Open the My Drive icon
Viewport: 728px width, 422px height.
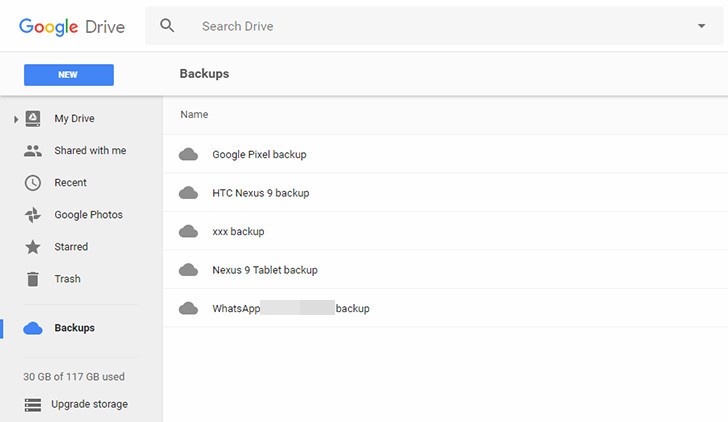click(x=33, y=119)
